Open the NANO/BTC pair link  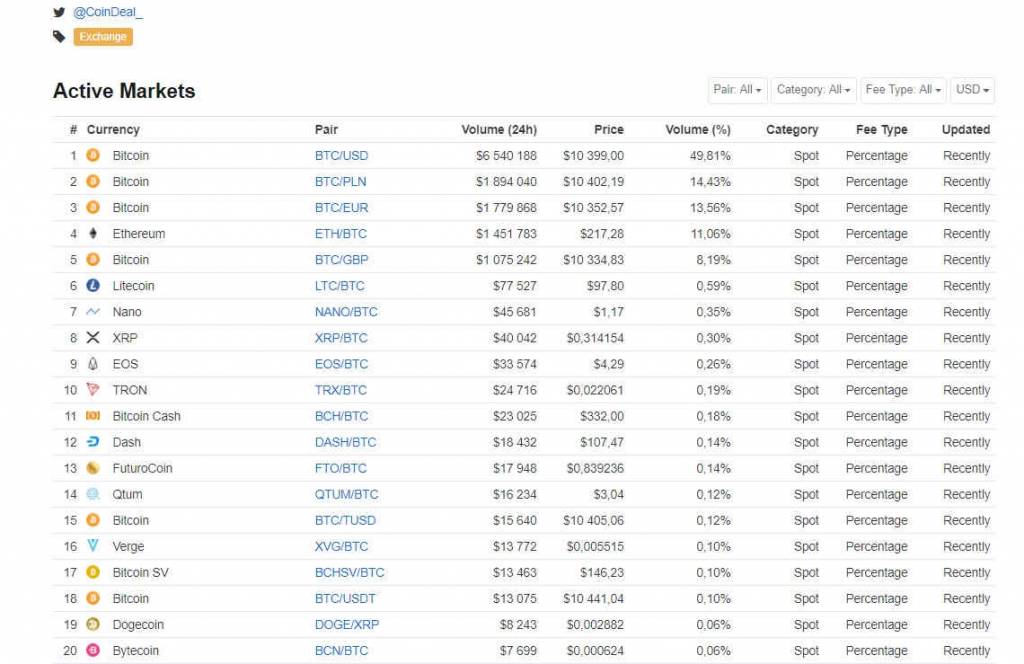pyautogui.click(x=346, y=312)
